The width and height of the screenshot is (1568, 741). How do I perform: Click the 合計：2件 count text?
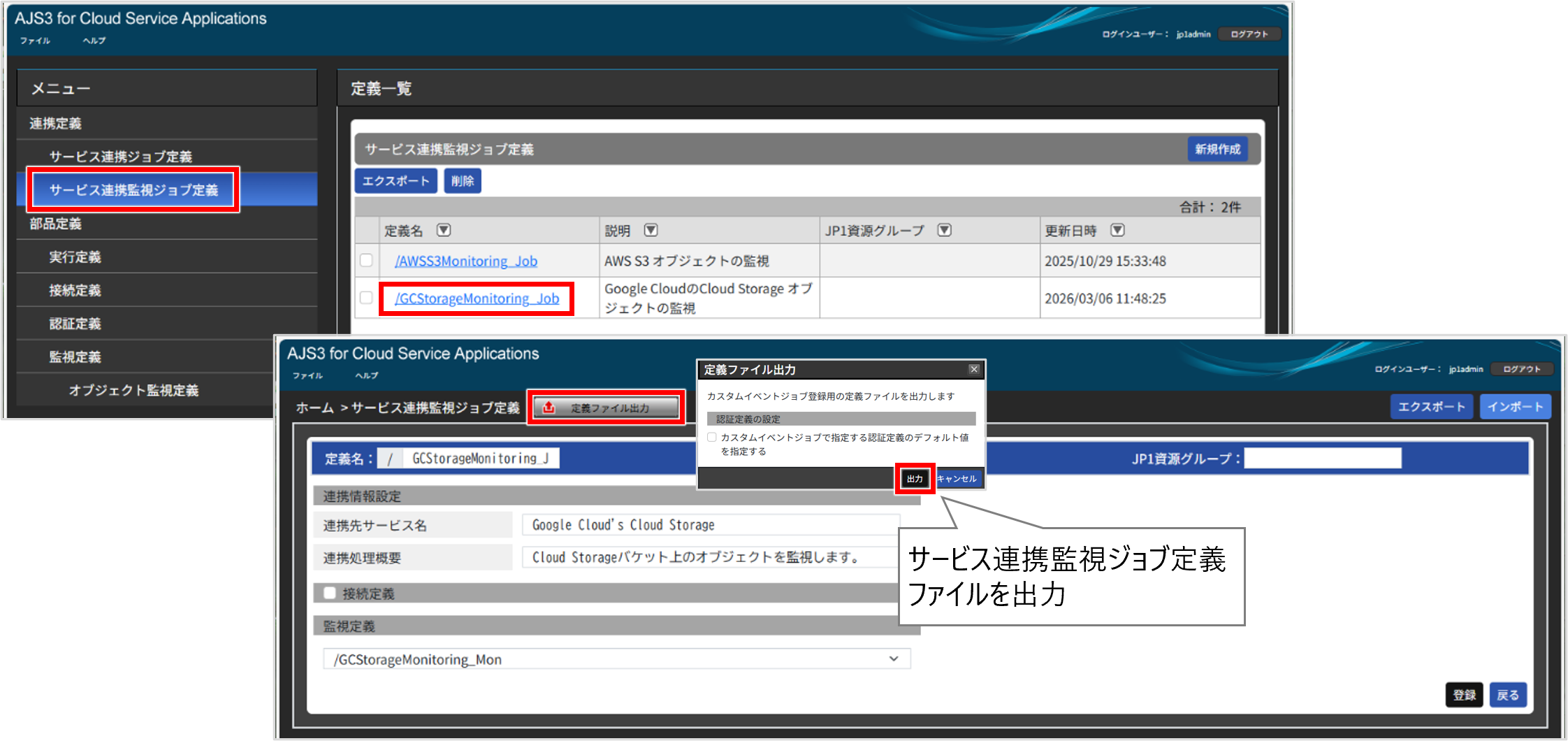click(x=1210, y=207)
